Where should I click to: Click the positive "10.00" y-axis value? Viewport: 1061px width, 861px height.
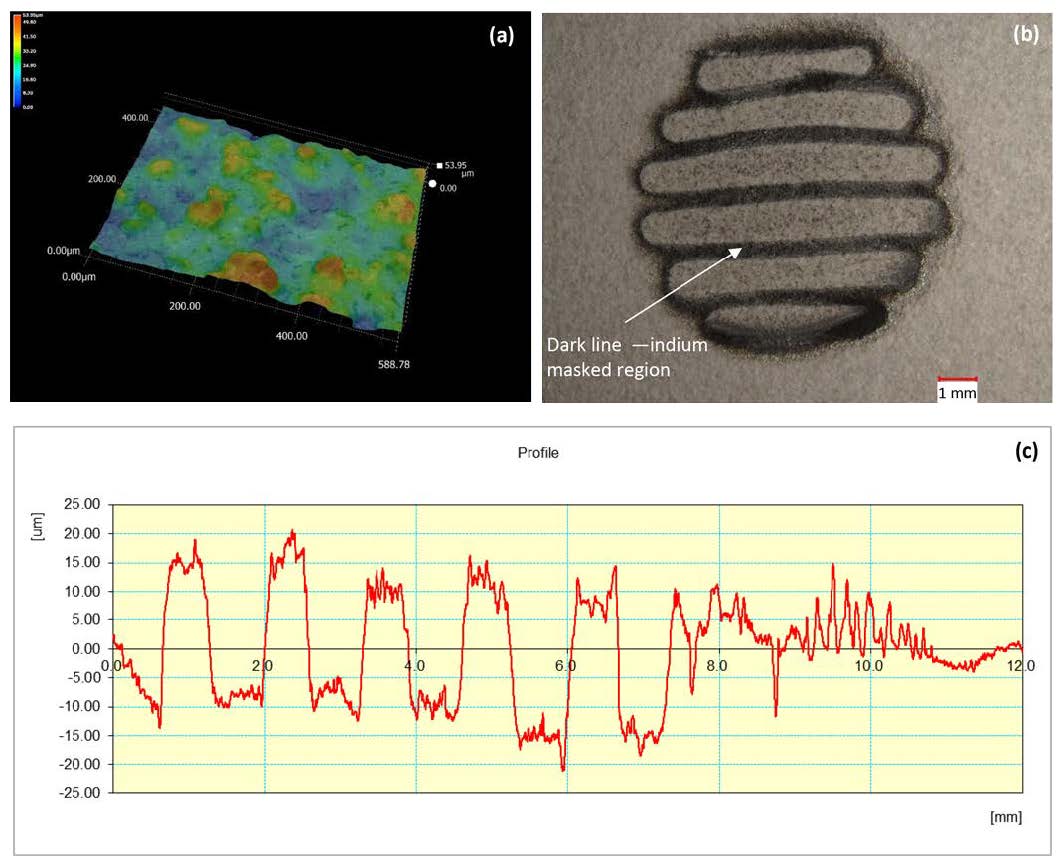(81, 592)
